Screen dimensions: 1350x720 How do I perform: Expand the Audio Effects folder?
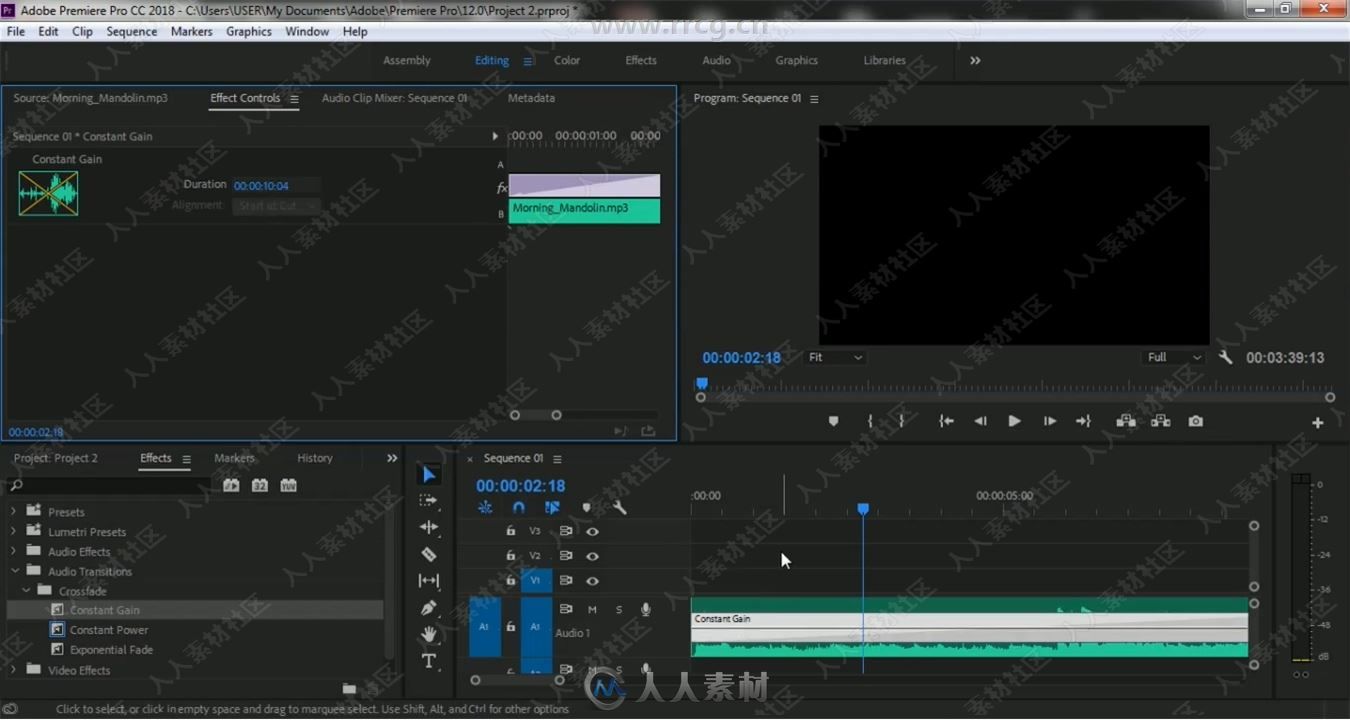(14, 551)
